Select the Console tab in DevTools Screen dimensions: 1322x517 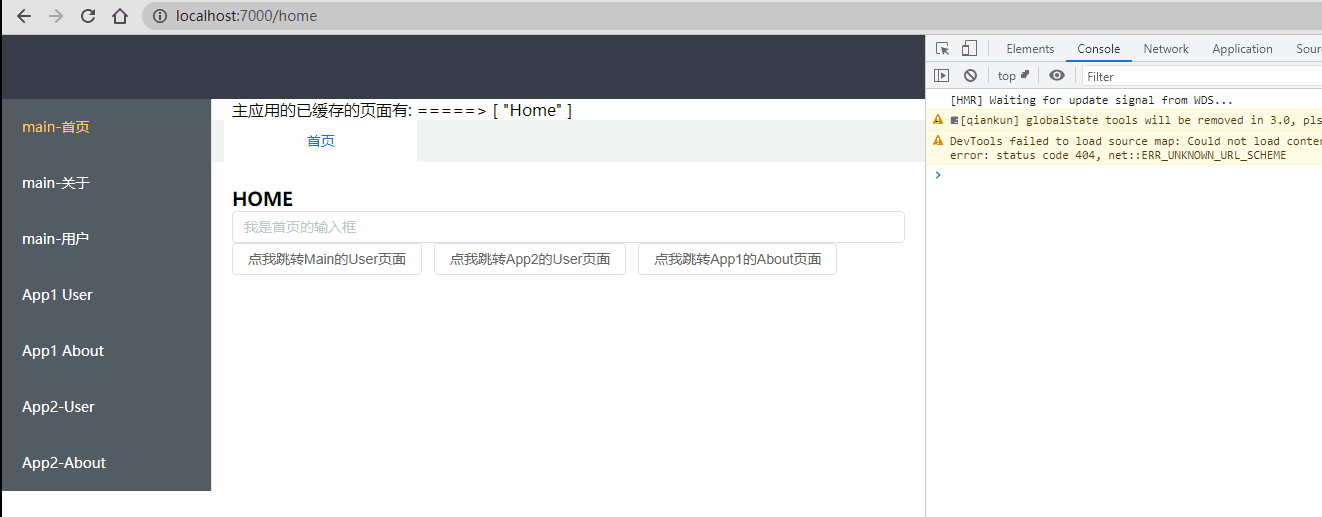point(1098,49)
